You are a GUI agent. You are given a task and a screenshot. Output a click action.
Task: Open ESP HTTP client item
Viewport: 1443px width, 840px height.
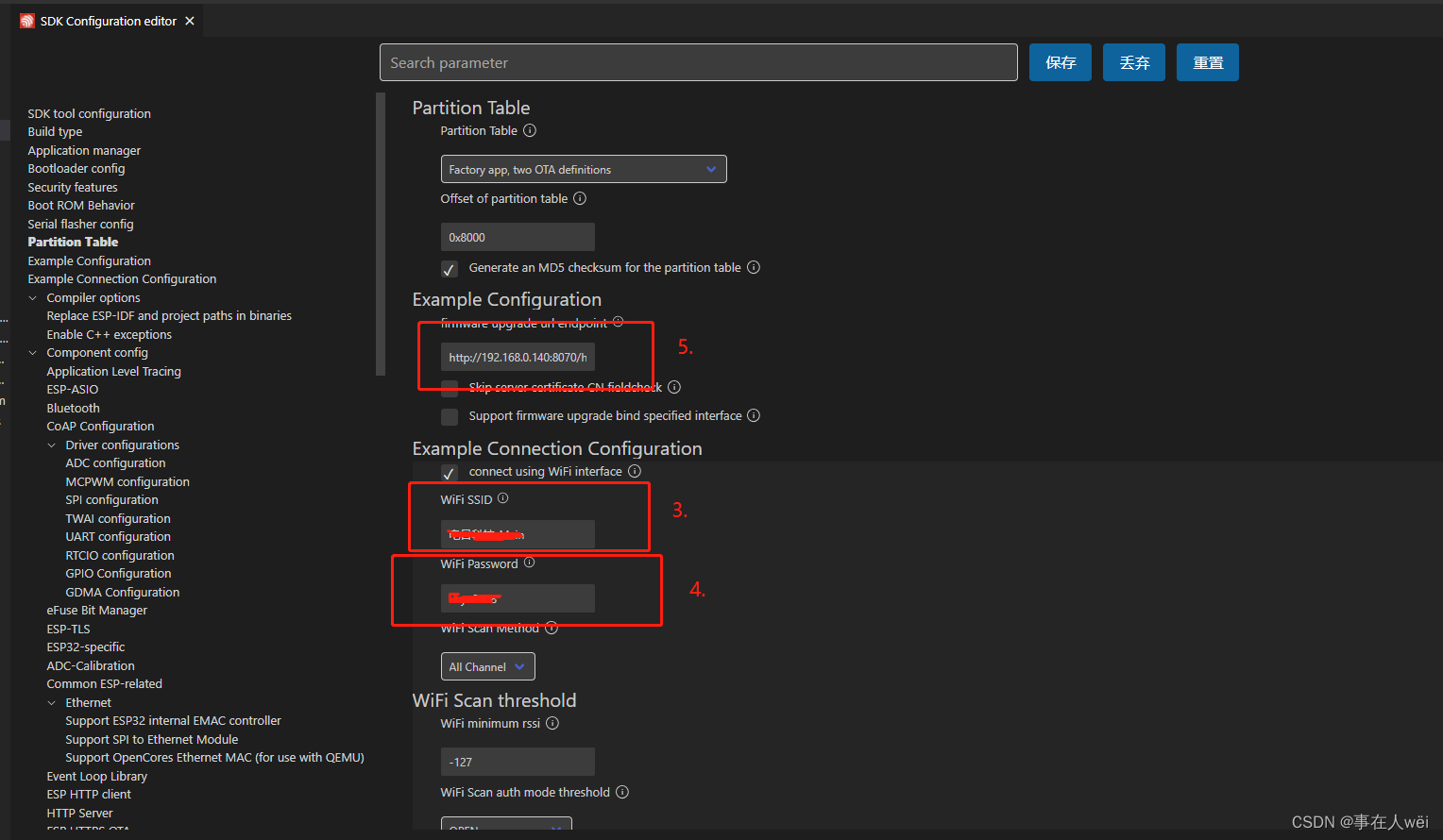(x=89, y=794)
